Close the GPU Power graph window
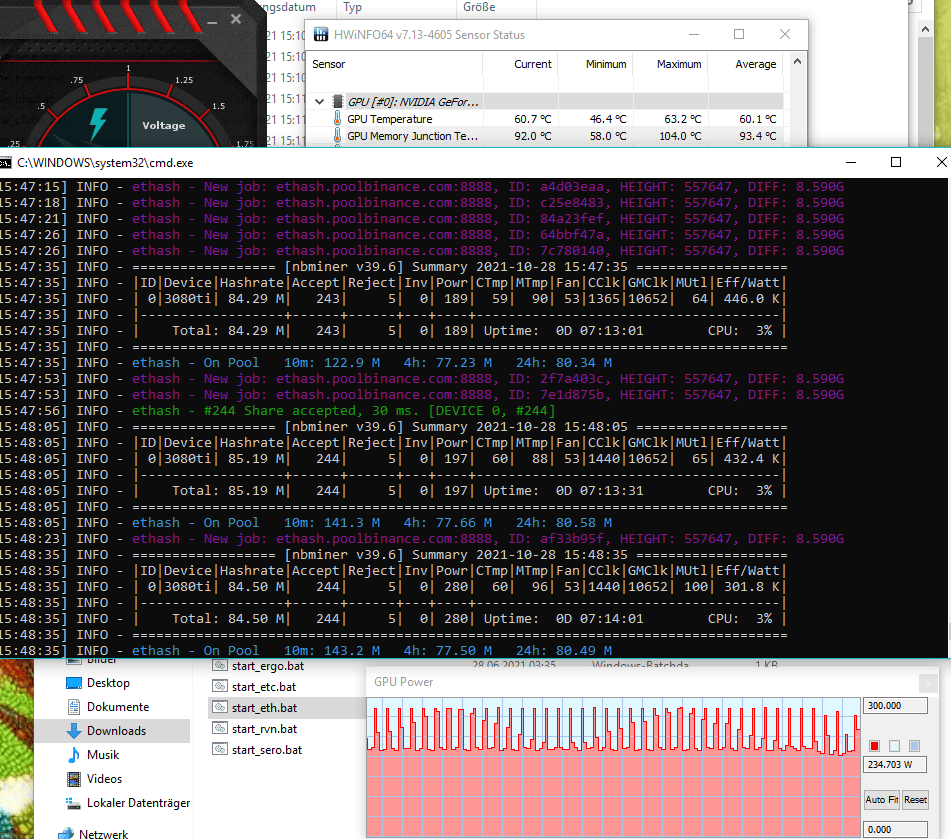Image resolution: width=951 pixels, height=839 pixels. (928, 683)
